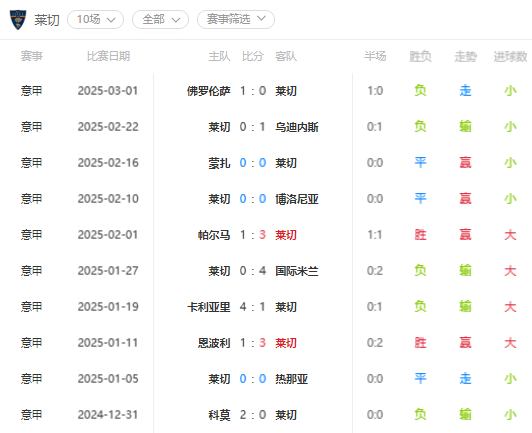Click the 卡利亚里 team name
Screen dimensions: 532x433
(209, 307)
